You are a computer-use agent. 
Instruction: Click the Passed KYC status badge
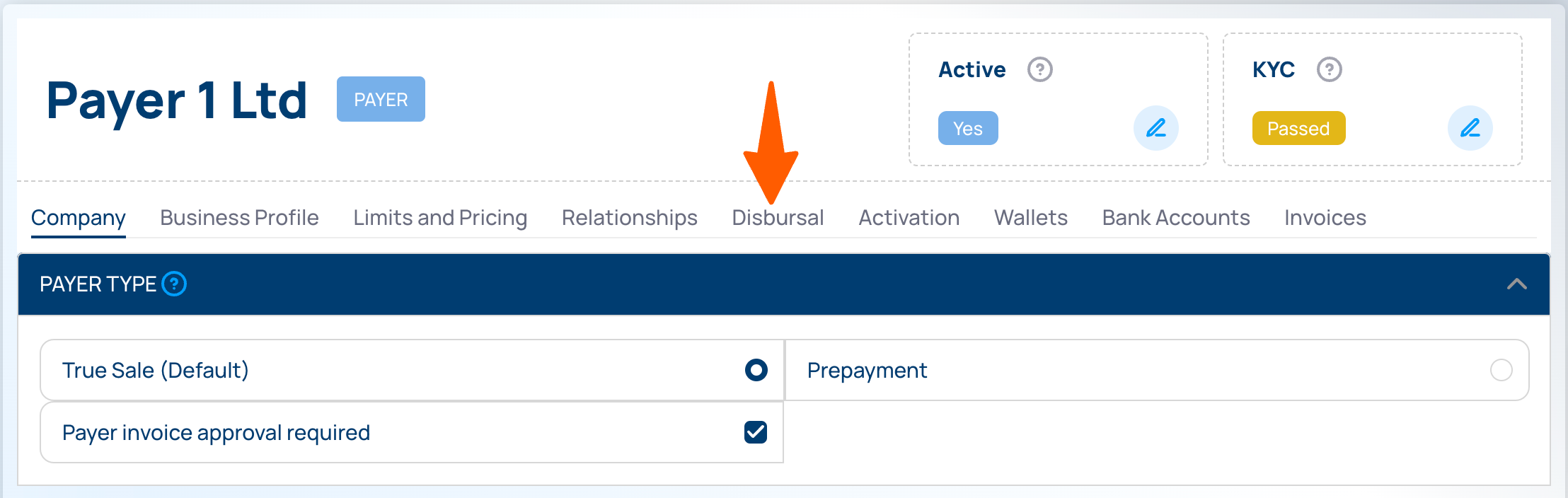pos(1298,128)
